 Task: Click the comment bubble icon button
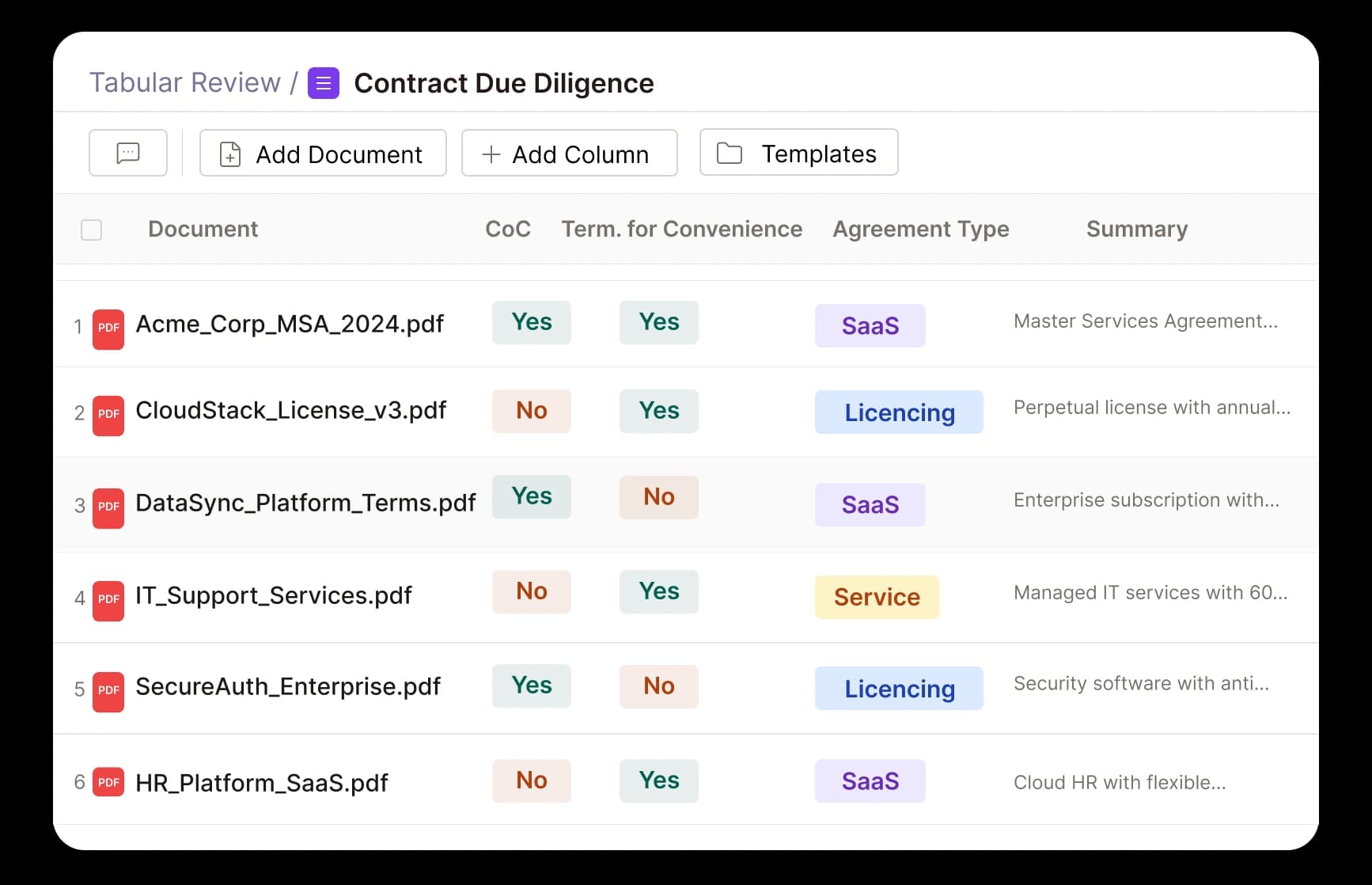(128, 153)
